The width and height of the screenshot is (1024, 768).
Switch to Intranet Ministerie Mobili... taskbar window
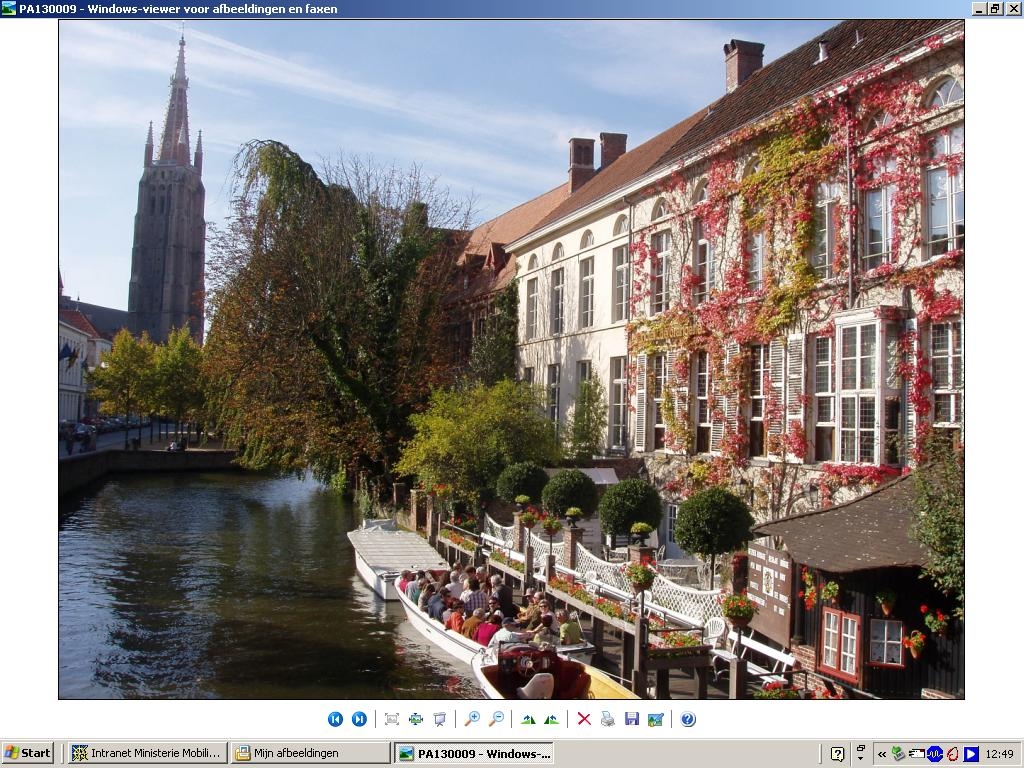148,753
